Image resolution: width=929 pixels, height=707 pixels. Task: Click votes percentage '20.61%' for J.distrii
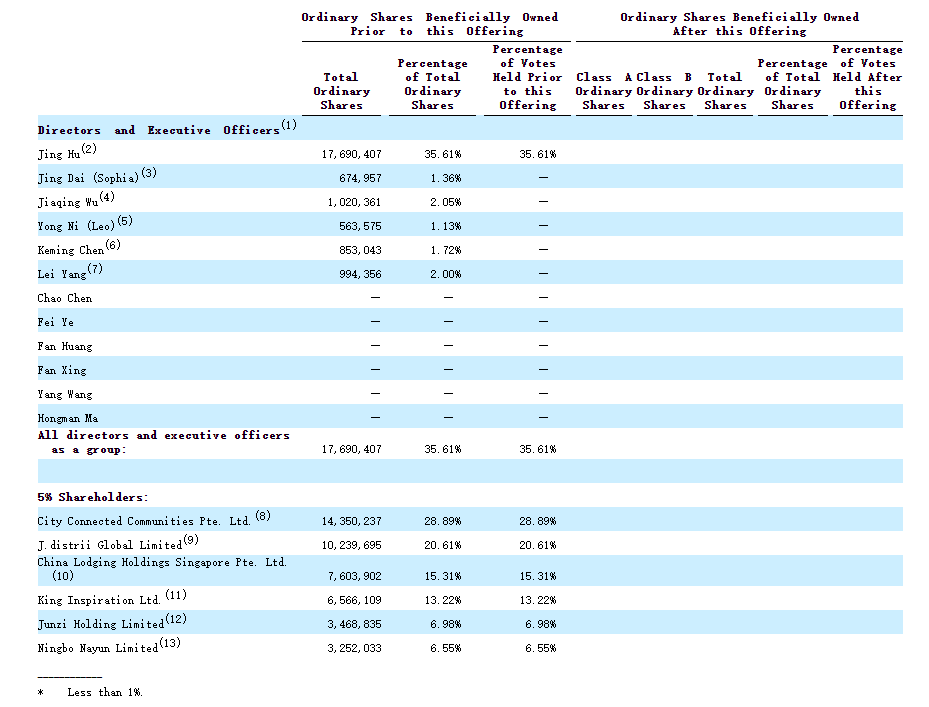[538, 545]
